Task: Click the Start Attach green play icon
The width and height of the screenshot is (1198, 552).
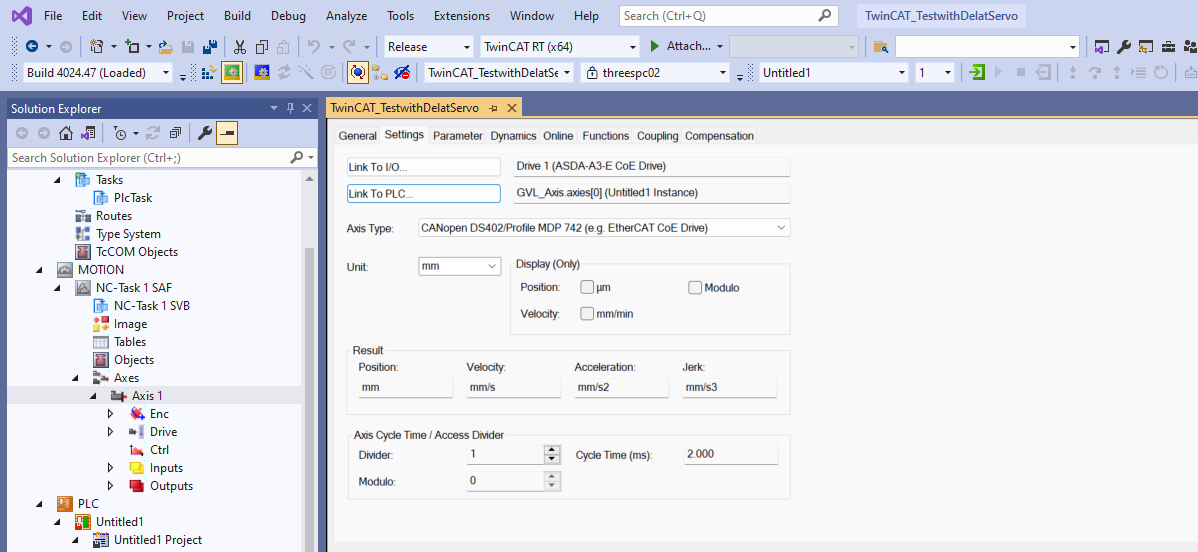Action: point(655,47)
